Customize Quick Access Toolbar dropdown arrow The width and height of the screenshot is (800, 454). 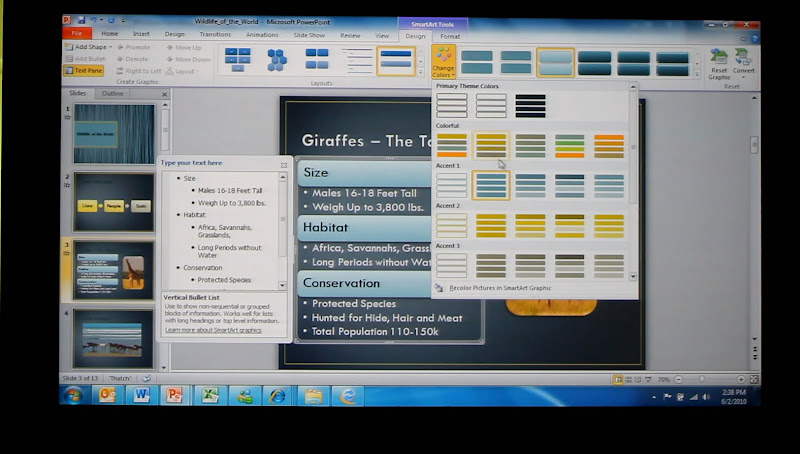[x=123, y=21]
